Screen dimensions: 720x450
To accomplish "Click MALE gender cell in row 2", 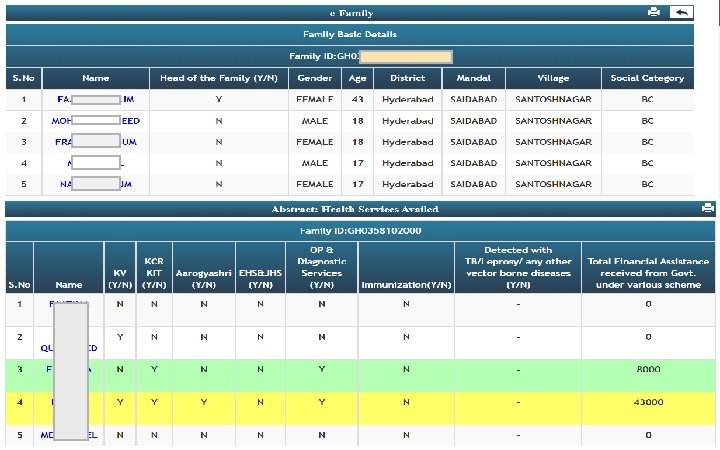I will 315,121.
